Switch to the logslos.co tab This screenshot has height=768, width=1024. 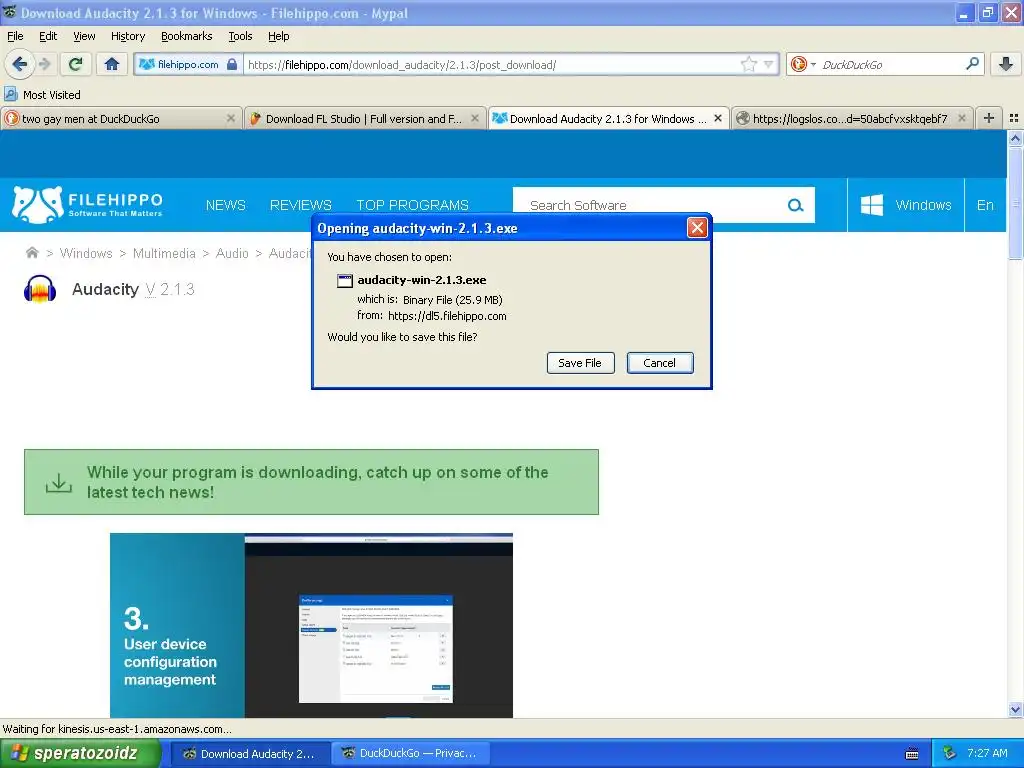coord(852,118)
